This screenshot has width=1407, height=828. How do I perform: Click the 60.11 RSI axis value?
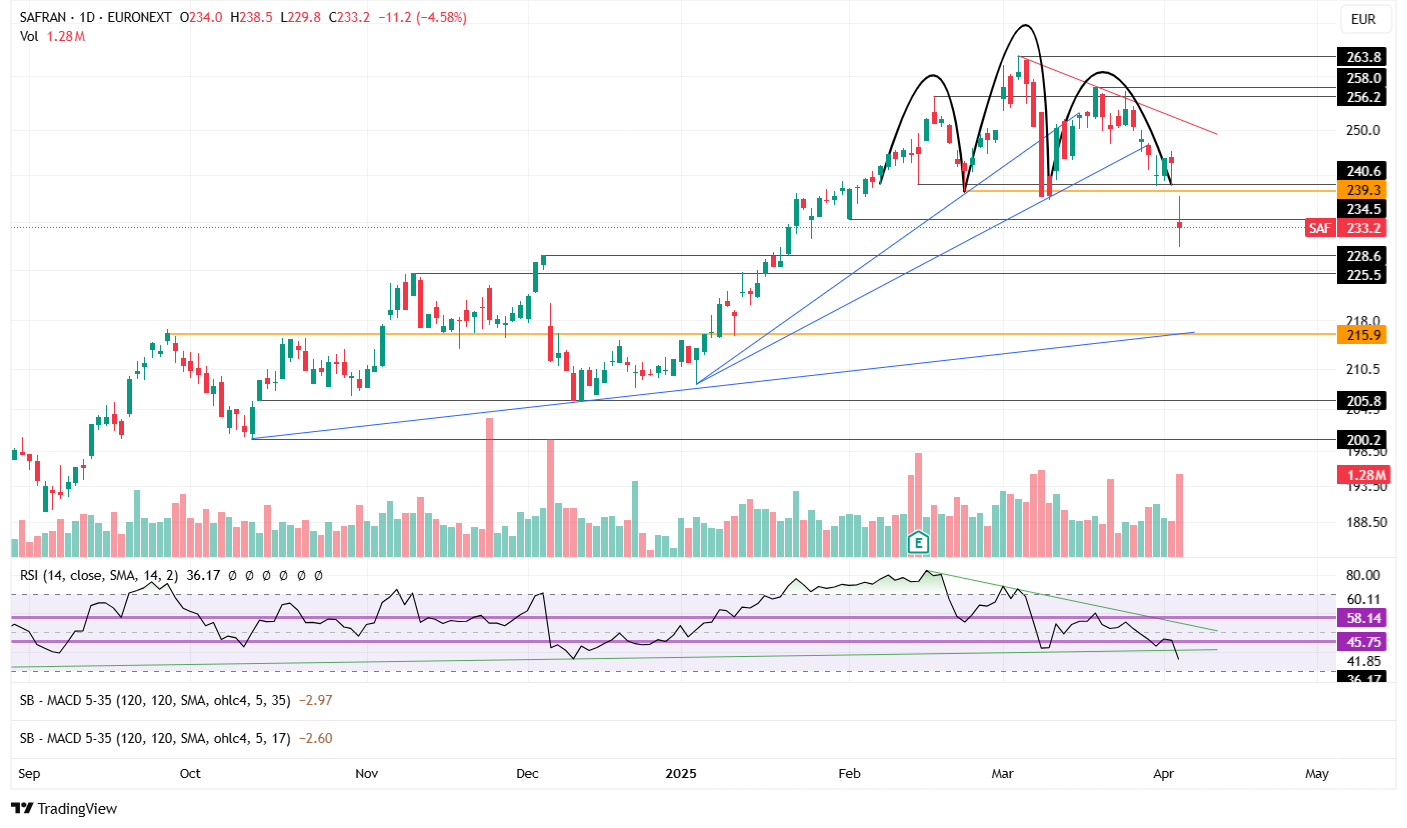[1364, 599]
